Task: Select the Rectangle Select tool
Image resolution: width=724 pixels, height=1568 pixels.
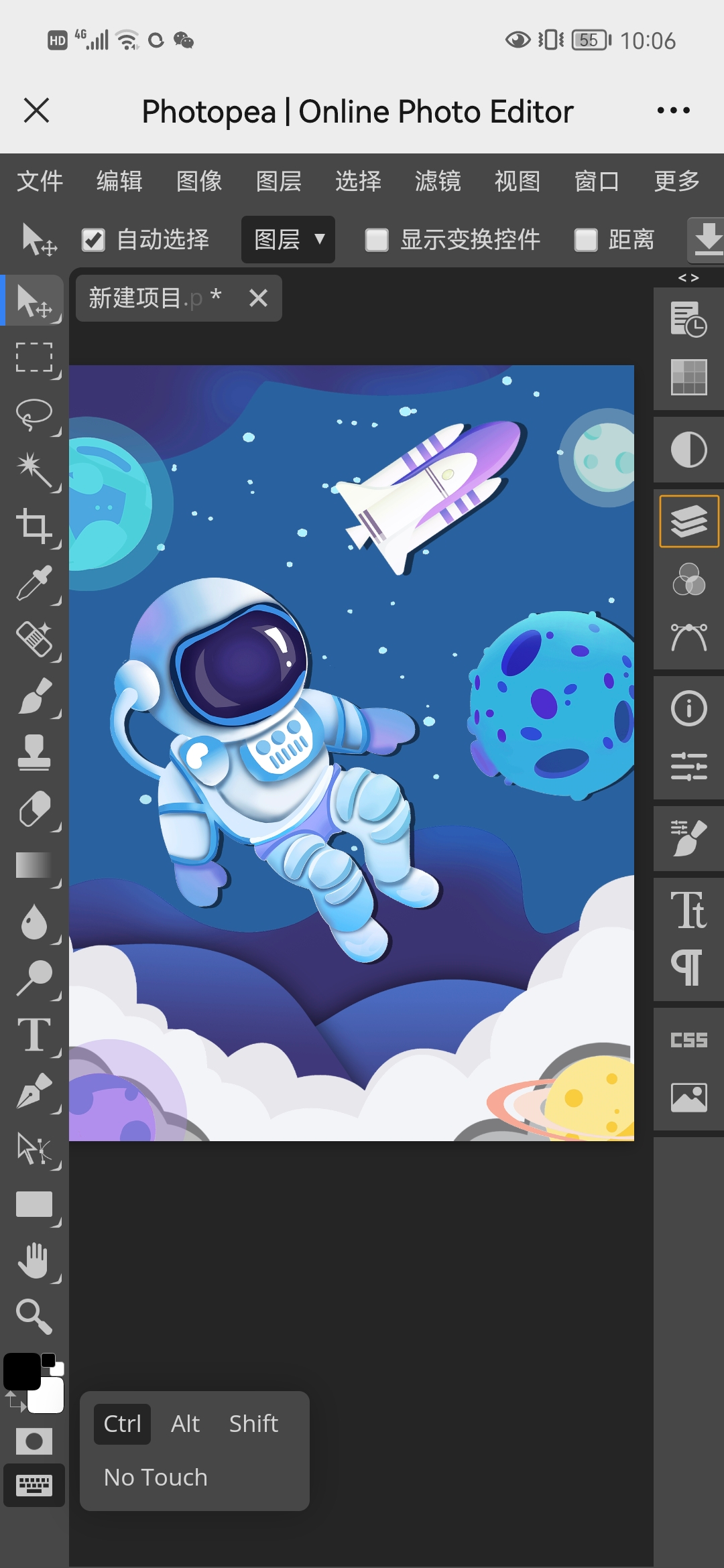Action: point(34,357)
